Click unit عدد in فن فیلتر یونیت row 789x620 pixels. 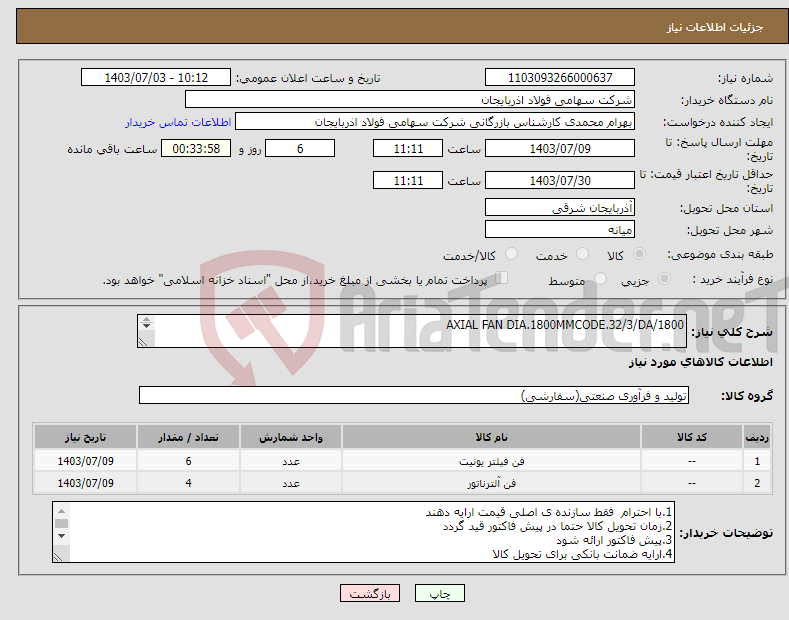291,461
